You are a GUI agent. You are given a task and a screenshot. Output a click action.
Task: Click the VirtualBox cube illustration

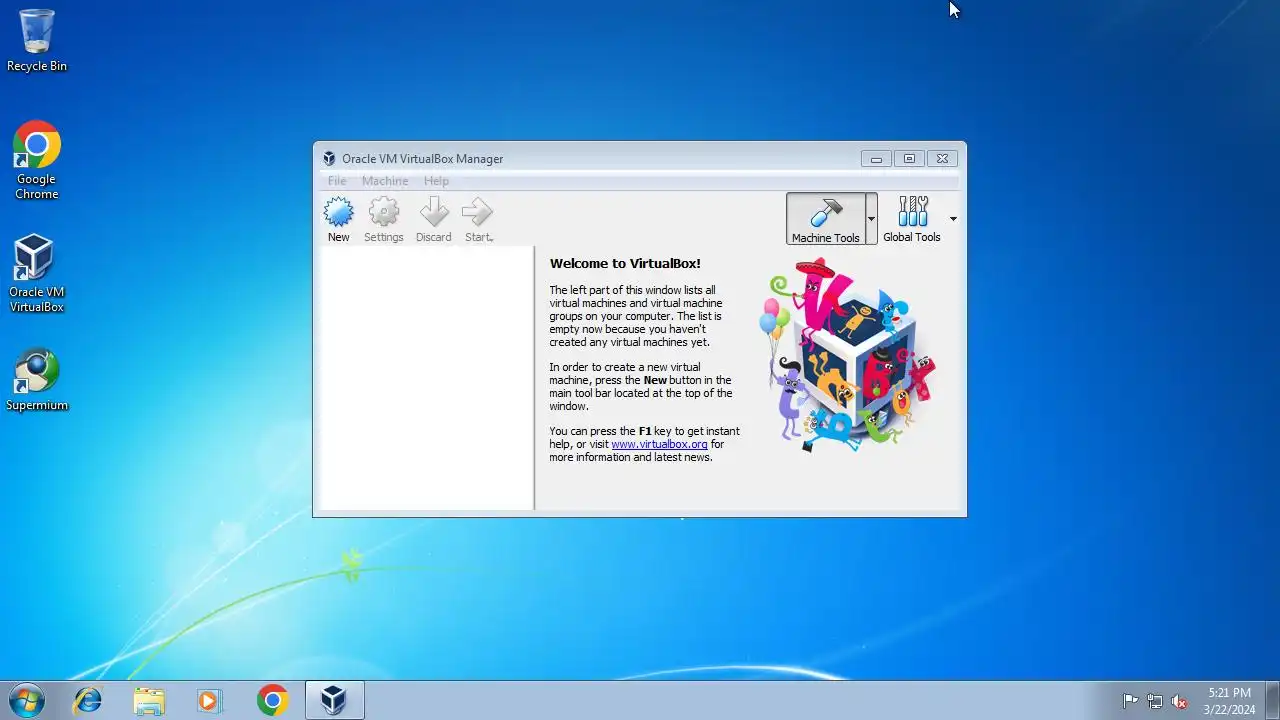(847, 355)
